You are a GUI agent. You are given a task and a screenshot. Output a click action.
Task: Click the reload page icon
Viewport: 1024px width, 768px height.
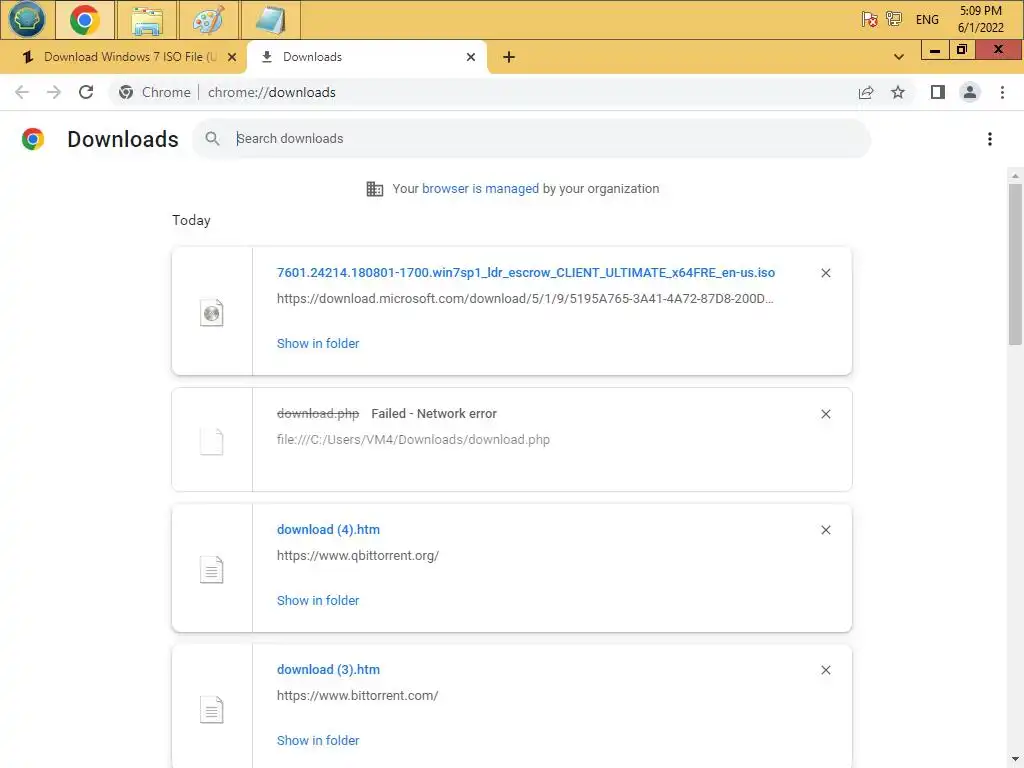86,92
